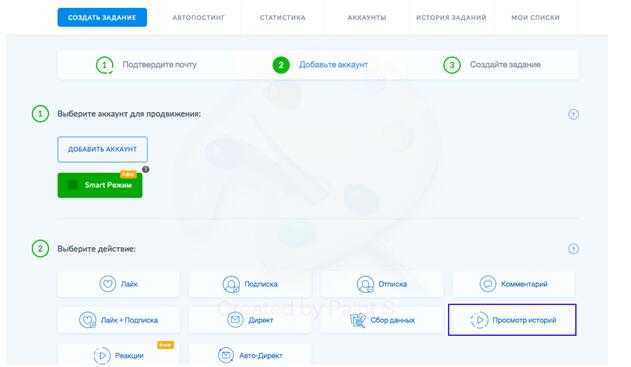This screenshot has width=631, height=367.
Task: Select step 1 circle Подтвердите почту
Action: (x=105, y=65)
